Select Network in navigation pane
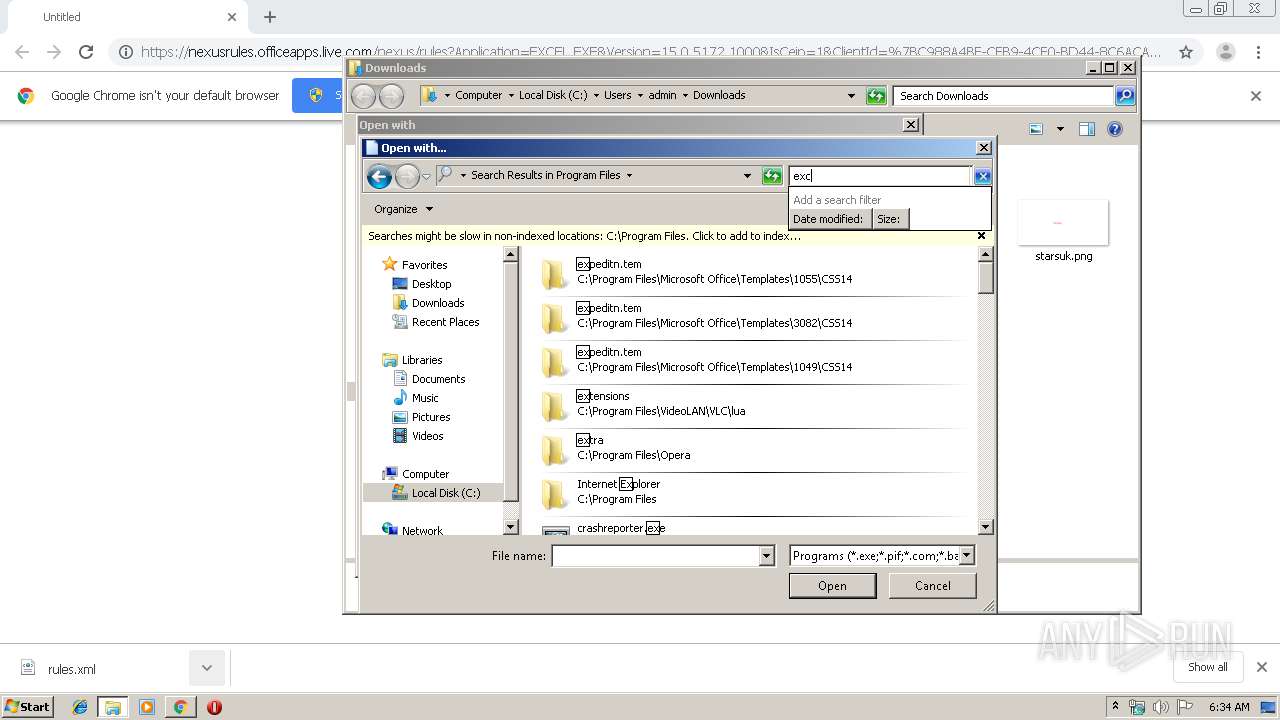Viewport: 1280px width, 720px height. [x=422, y=530]
